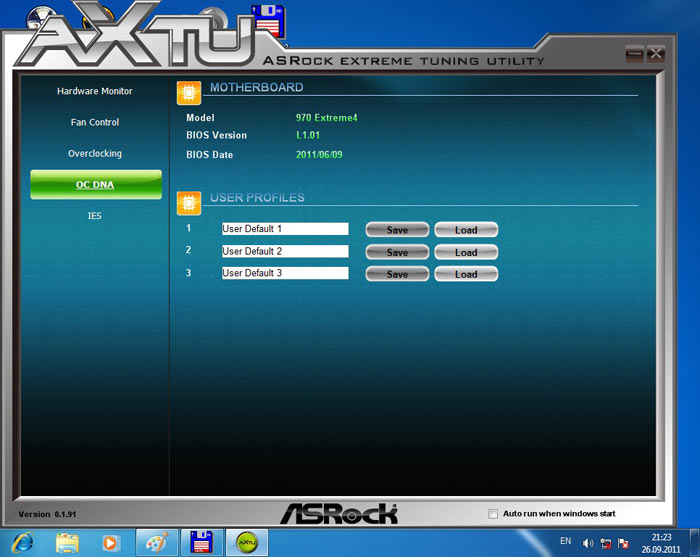700x557 pixels.
Task: Open the clock showing 21:23
Action: (x=661, y=543)
